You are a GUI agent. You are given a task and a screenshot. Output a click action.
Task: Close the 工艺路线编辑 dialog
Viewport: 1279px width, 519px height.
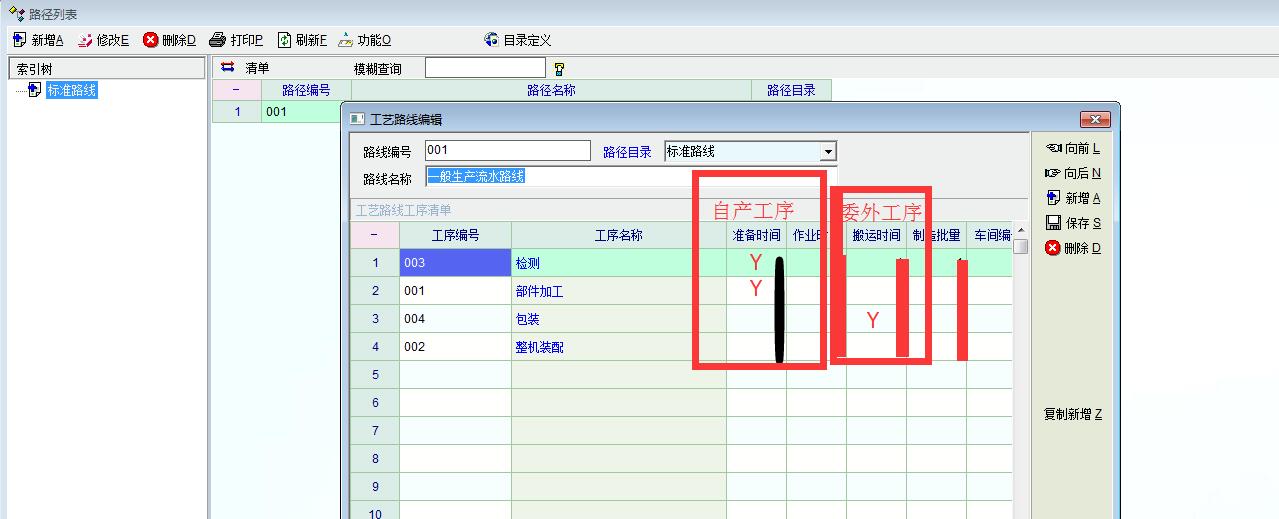tap(1095, 119)
